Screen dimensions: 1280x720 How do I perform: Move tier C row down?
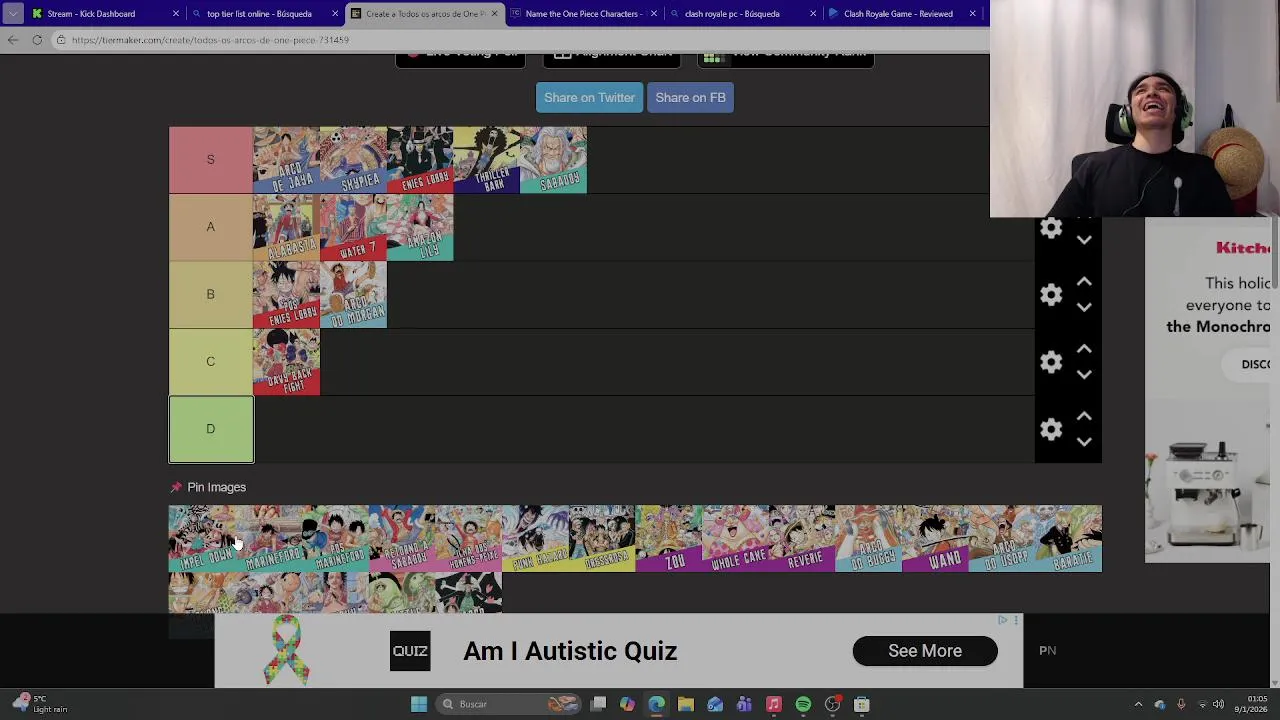1084,374
